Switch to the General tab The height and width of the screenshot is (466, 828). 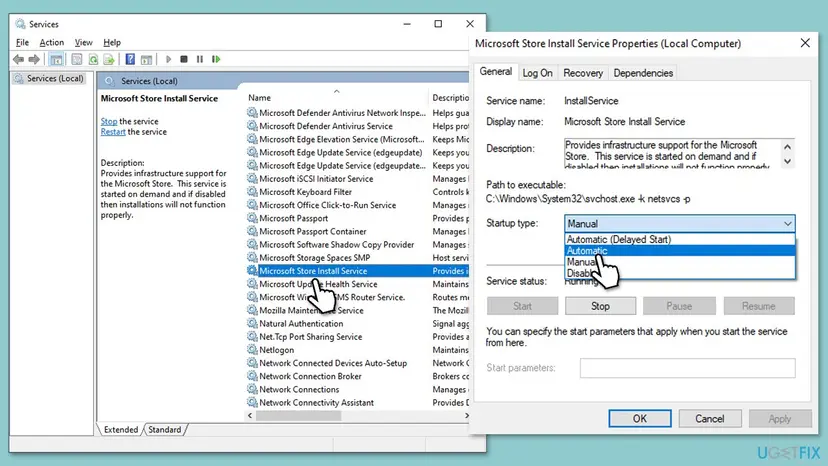tap(495, 71)
